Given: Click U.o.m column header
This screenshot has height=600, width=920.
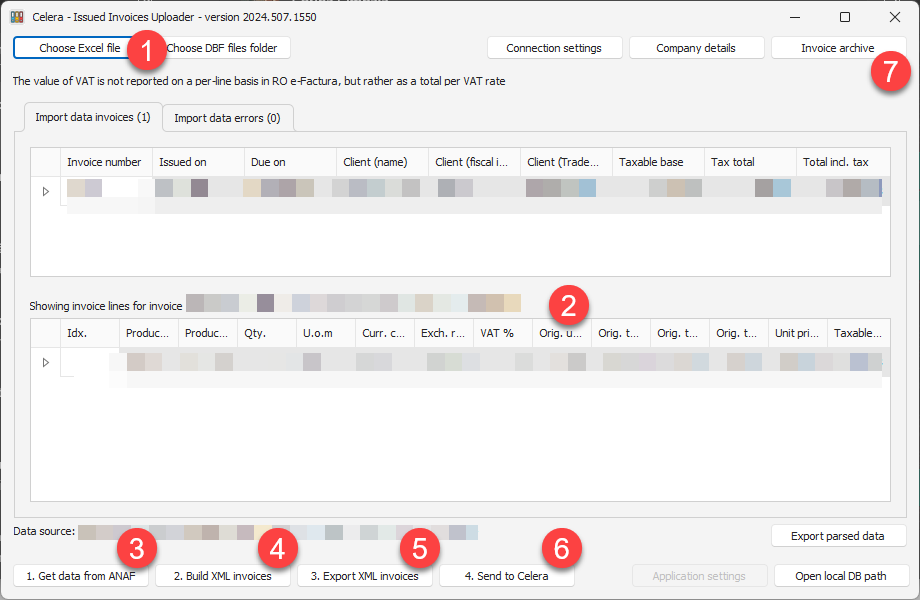Looking at the screenshot, I should click(x=326, y=333).
